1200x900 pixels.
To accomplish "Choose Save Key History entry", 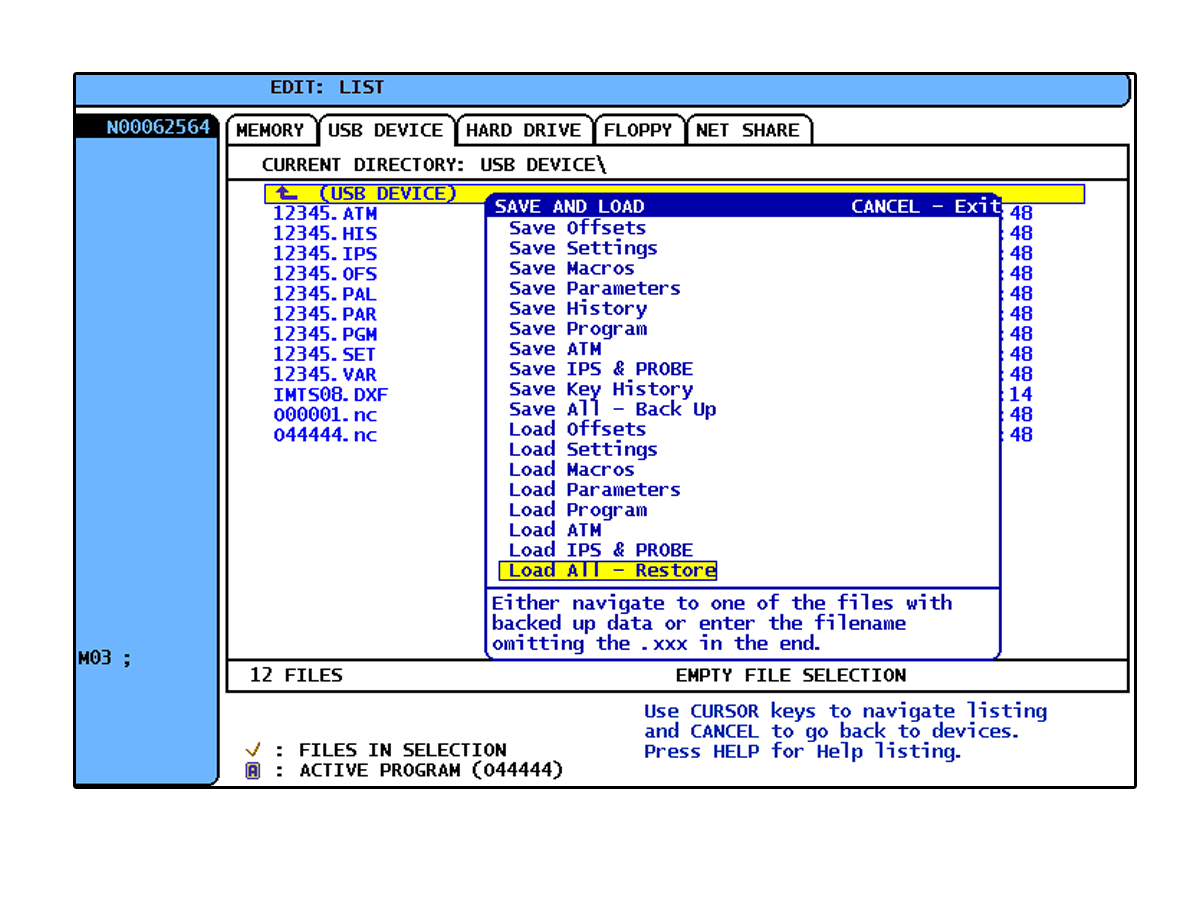I will [600, 389].
